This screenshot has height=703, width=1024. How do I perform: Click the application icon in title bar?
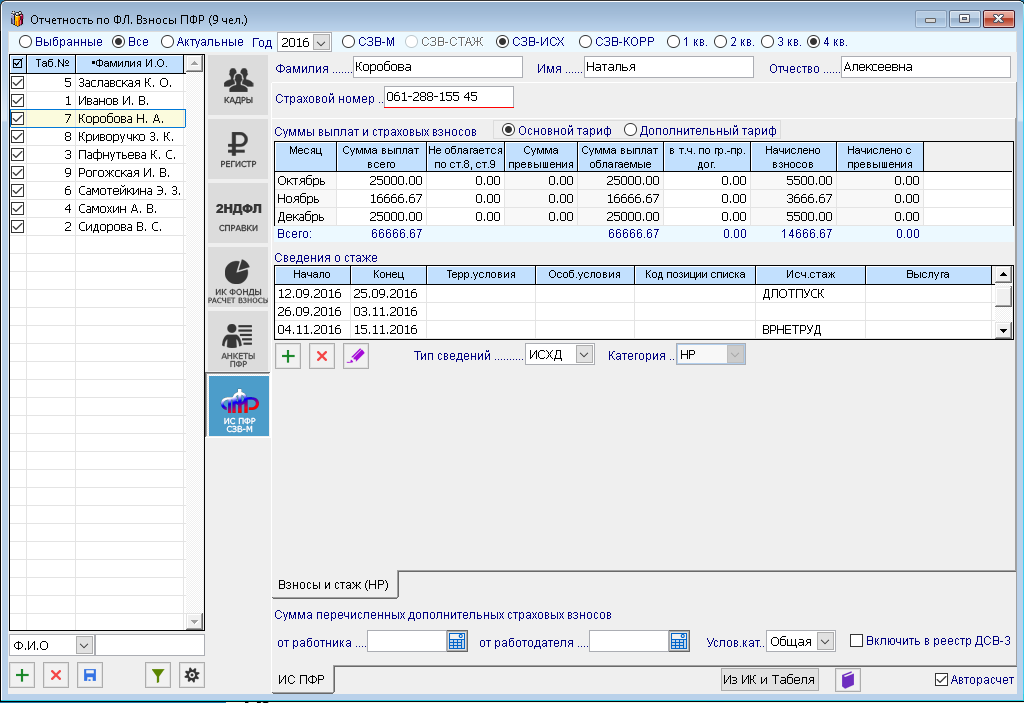[17, 18]
